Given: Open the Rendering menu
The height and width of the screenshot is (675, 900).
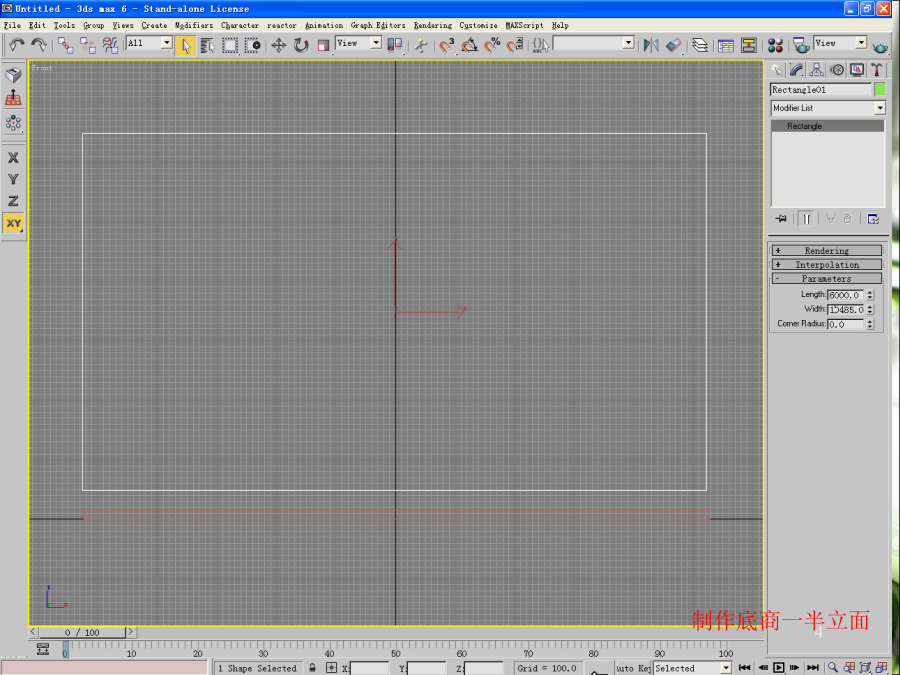Looking at the screenshot, I should point(433,25).
